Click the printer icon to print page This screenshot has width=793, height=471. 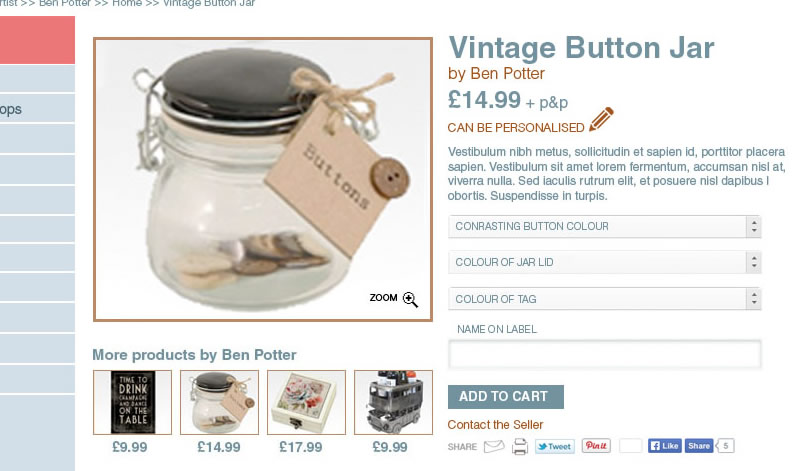coord(520,447)
